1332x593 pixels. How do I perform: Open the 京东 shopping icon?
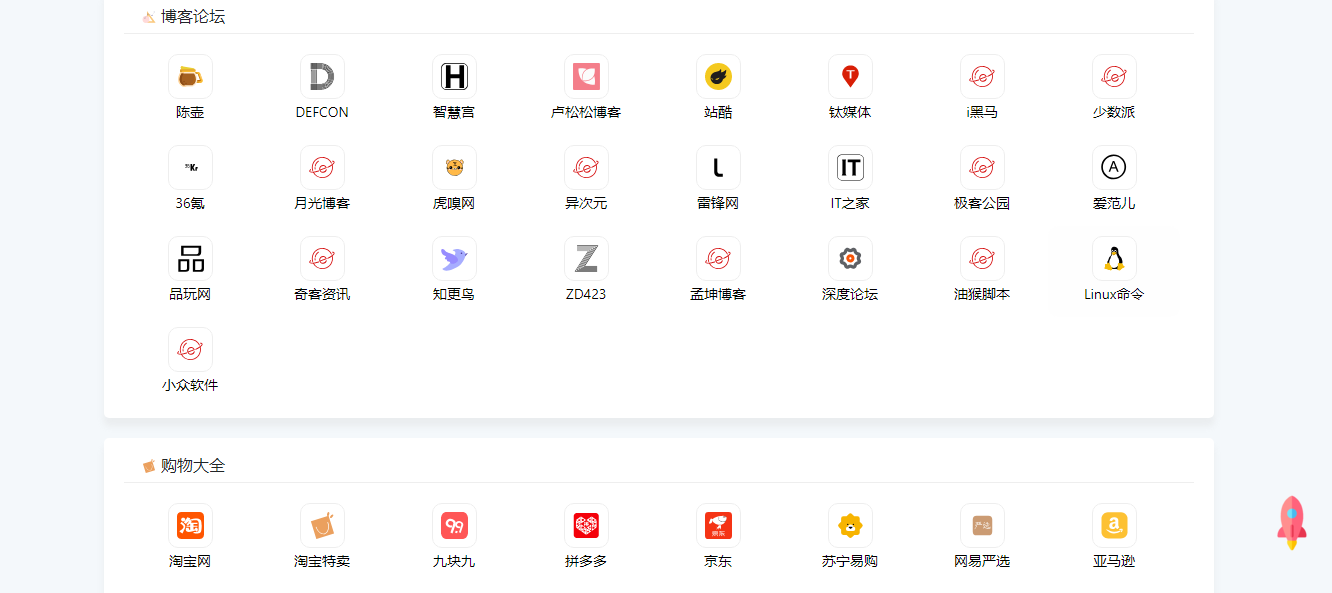coord(718,526)
